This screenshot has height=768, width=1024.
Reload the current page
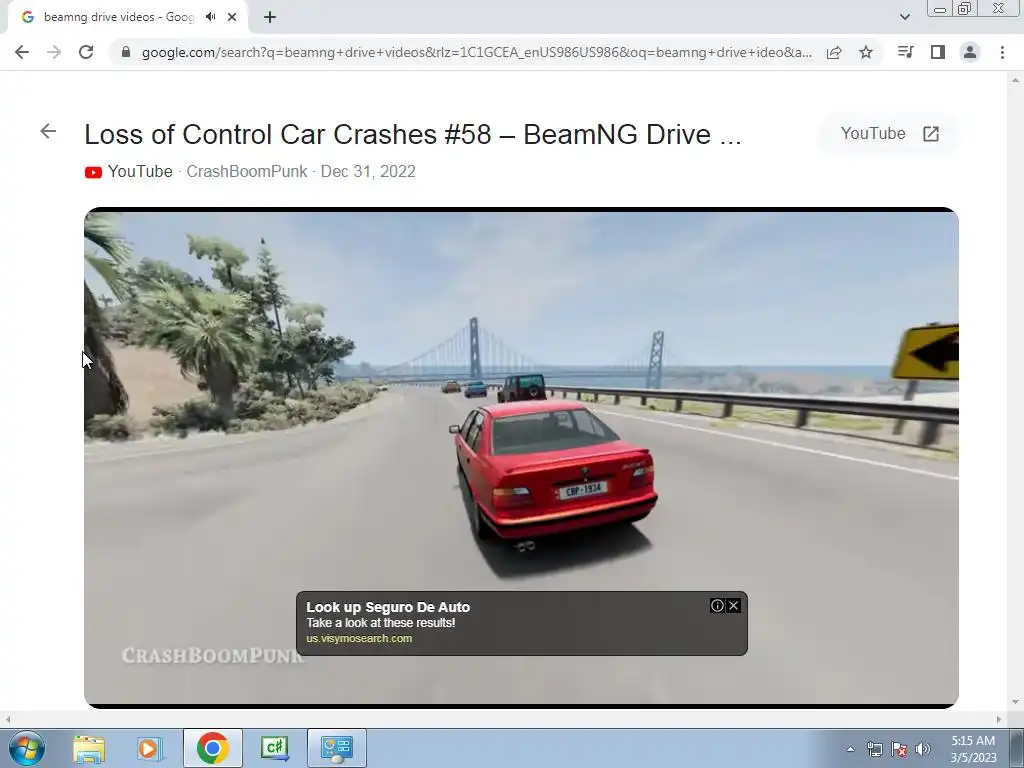click(86, 52)
